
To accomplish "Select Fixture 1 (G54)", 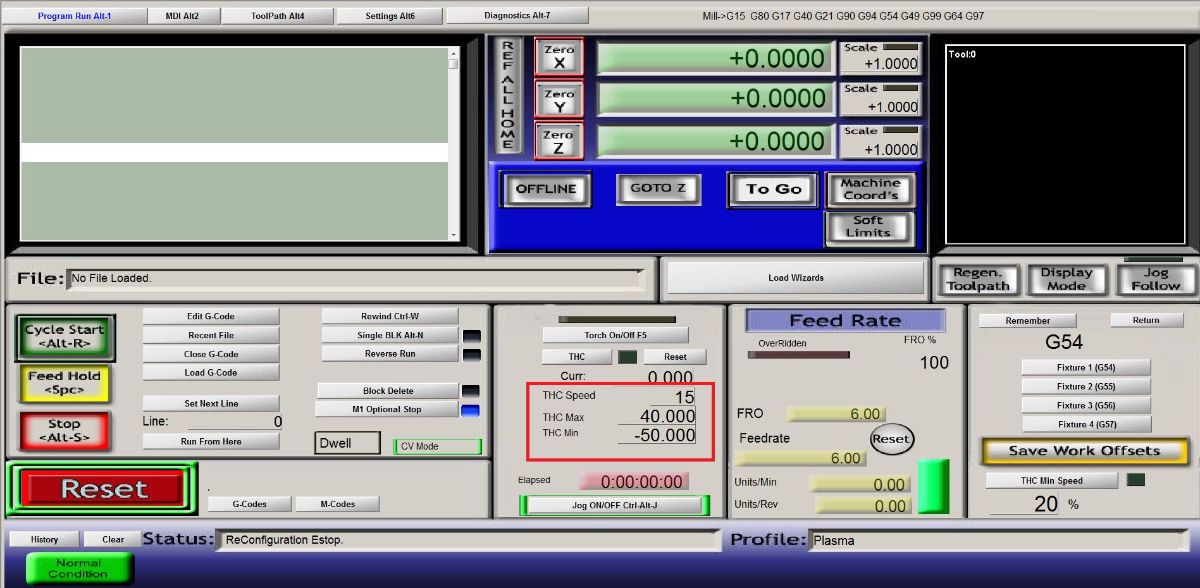I will click(x=1086, y=367).
